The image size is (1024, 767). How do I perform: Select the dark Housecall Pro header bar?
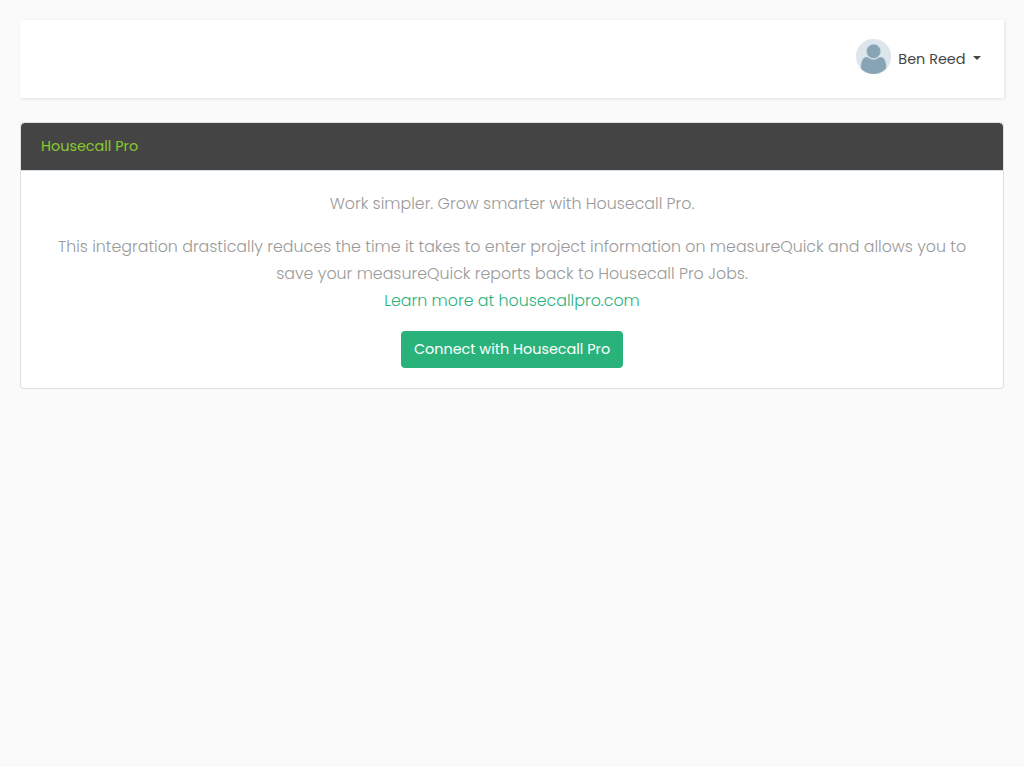pyautogui.click(x=512, y=145)
